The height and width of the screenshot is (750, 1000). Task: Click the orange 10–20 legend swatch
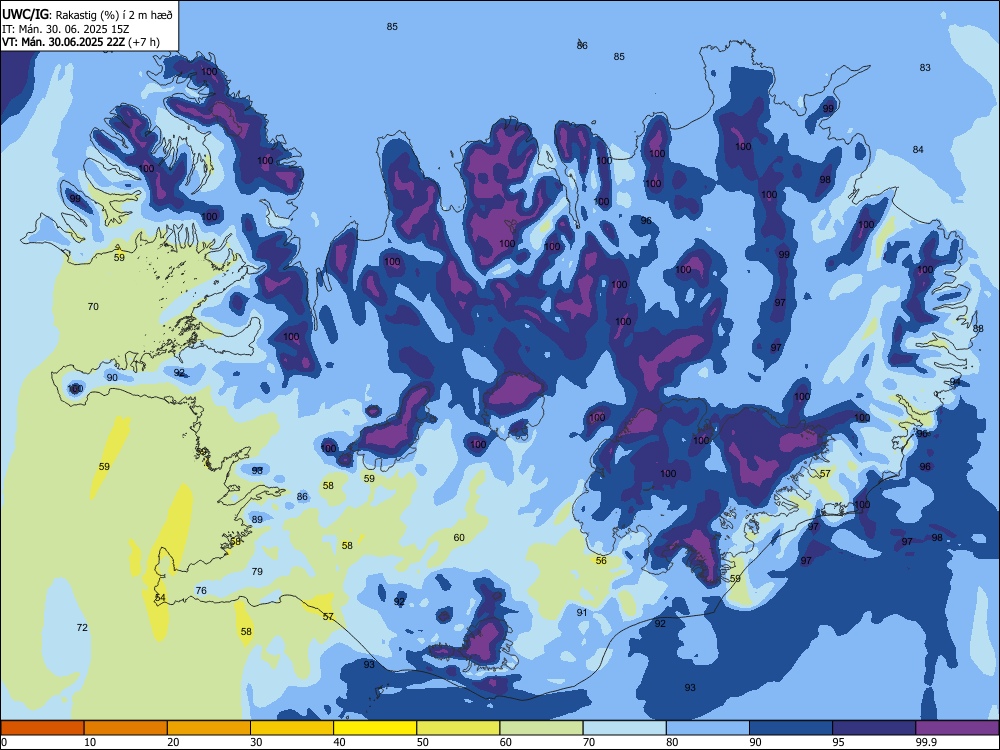tap(126, 728)
